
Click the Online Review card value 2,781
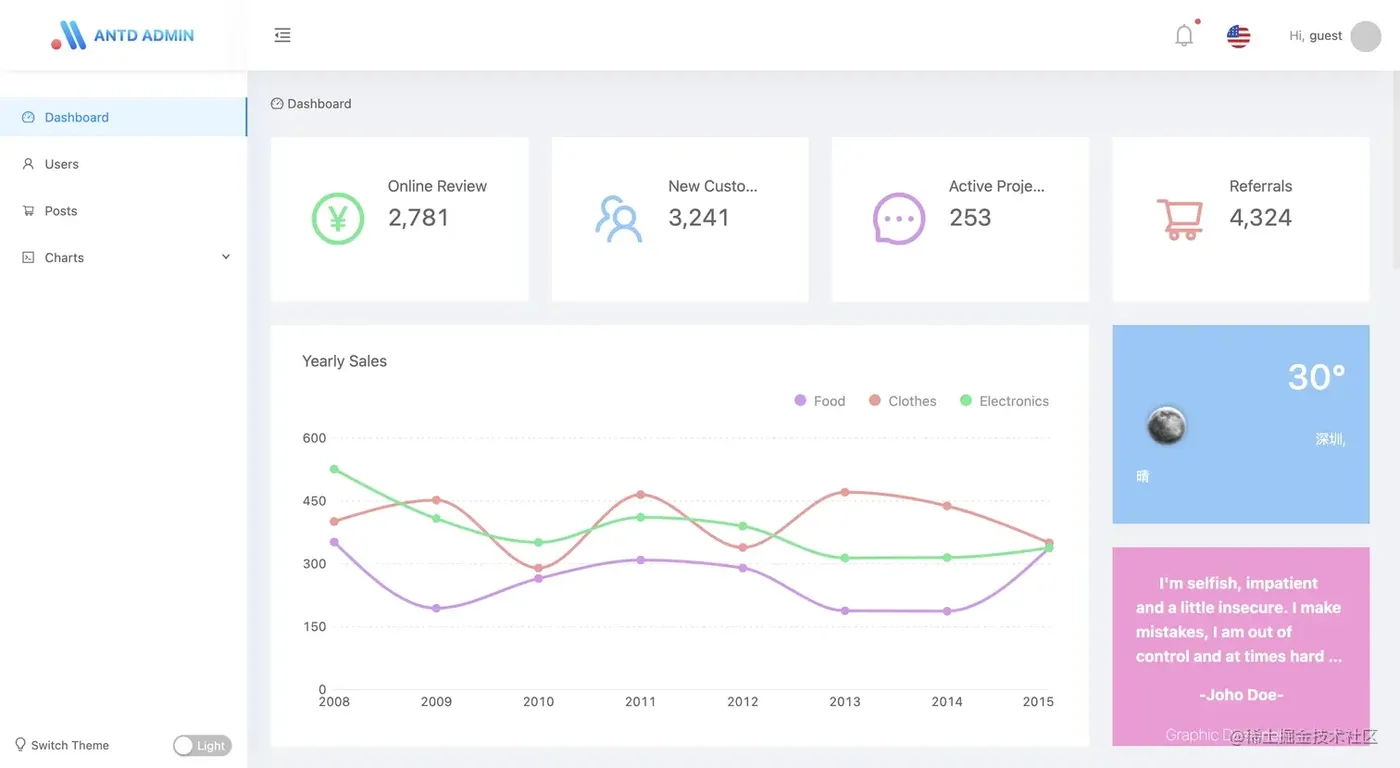419,218
